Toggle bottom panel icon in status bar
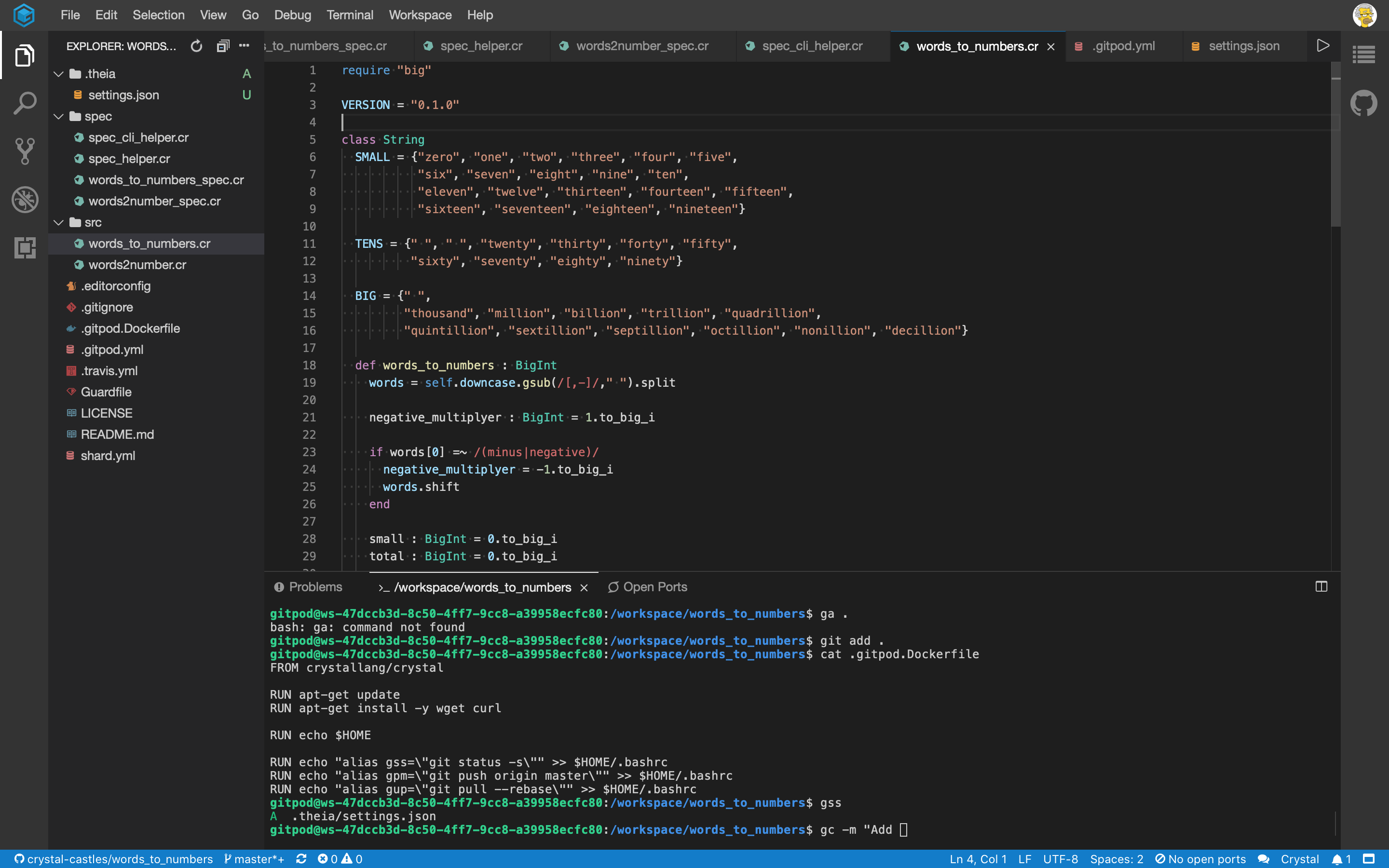 coord(1369,859)
